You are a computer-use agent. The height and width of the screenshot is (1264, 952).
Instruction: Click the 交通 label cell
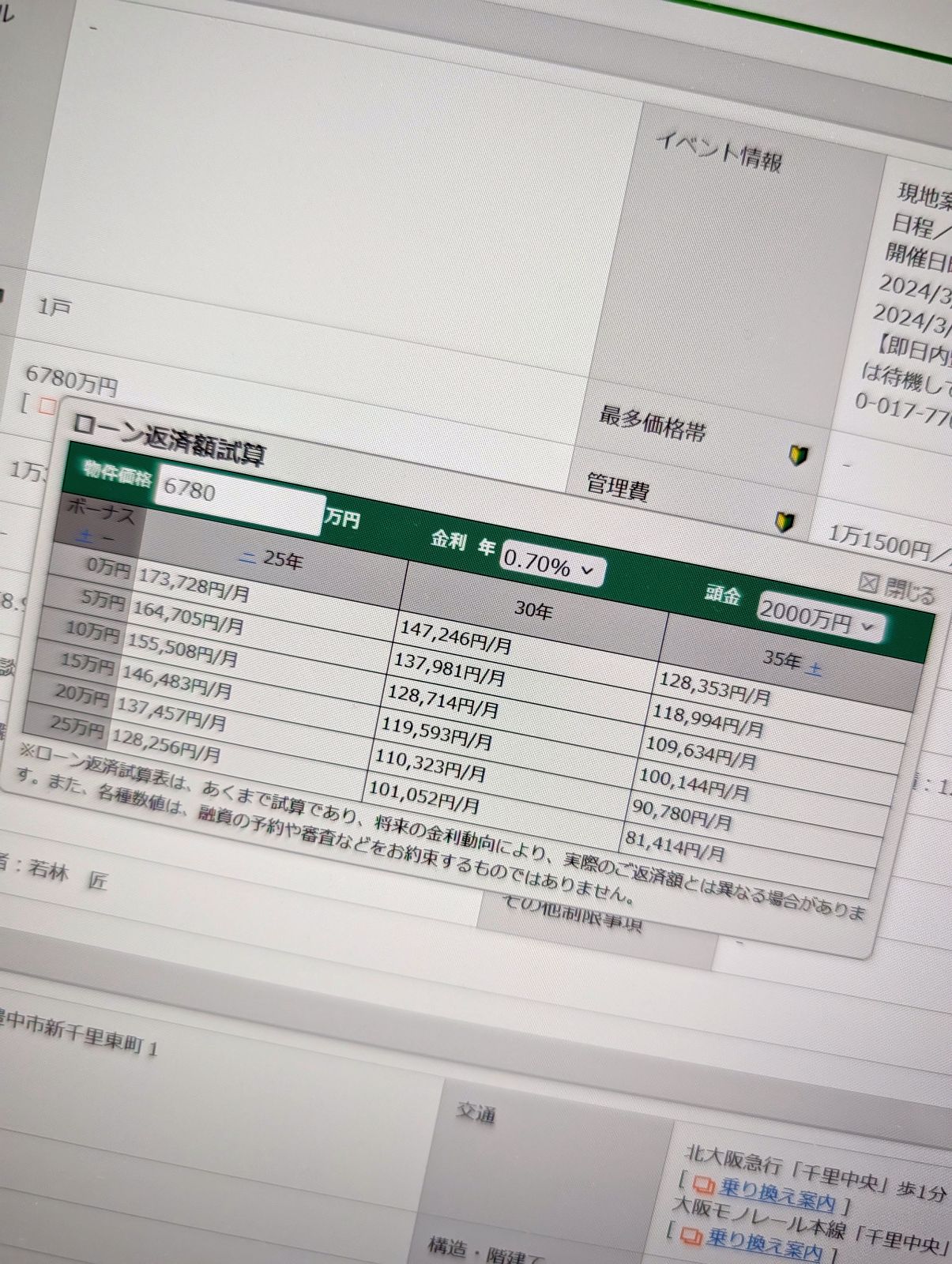(476, 1112)
